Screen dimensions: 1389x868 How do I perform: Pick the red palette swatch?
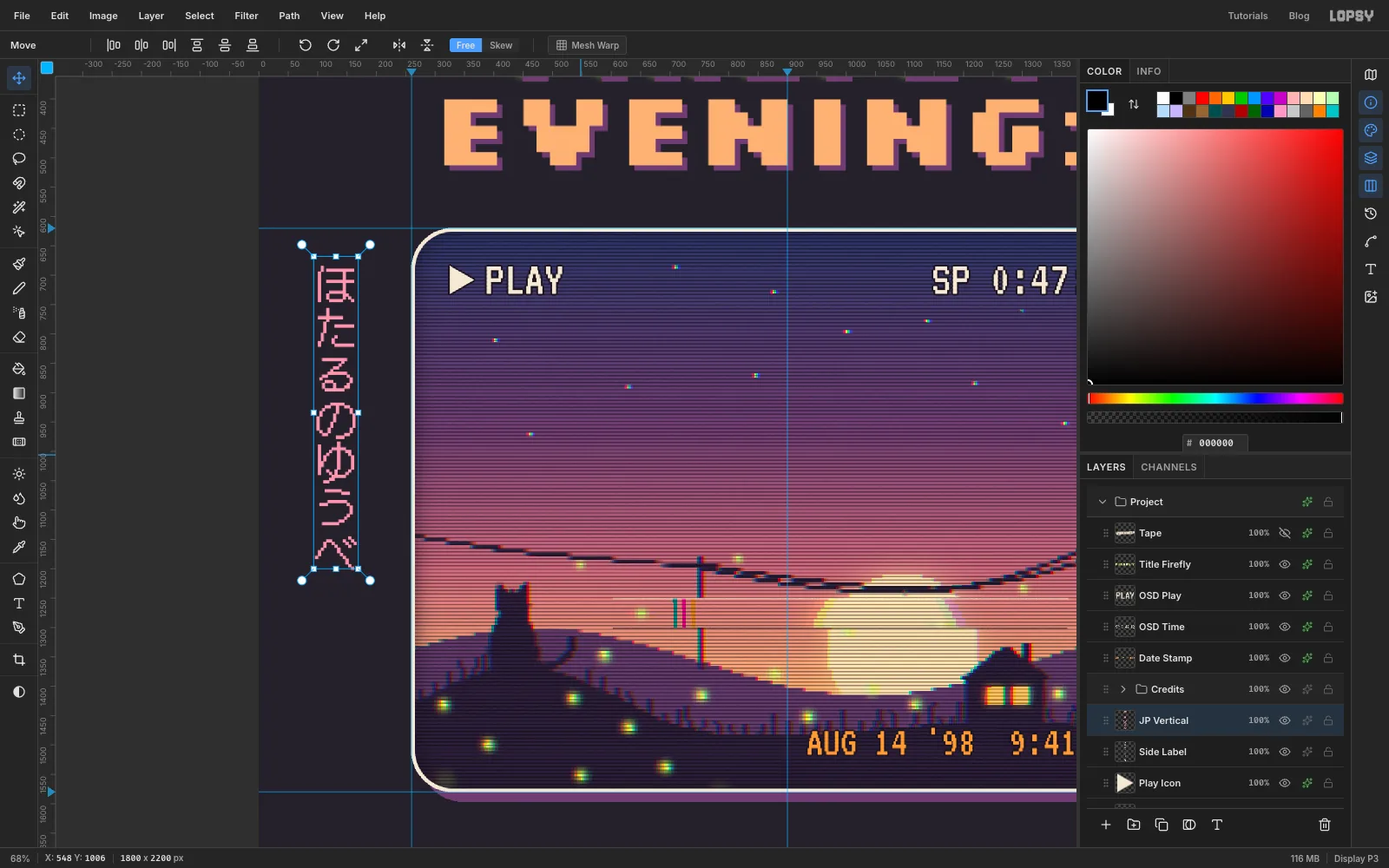[x=1202, y=98]
